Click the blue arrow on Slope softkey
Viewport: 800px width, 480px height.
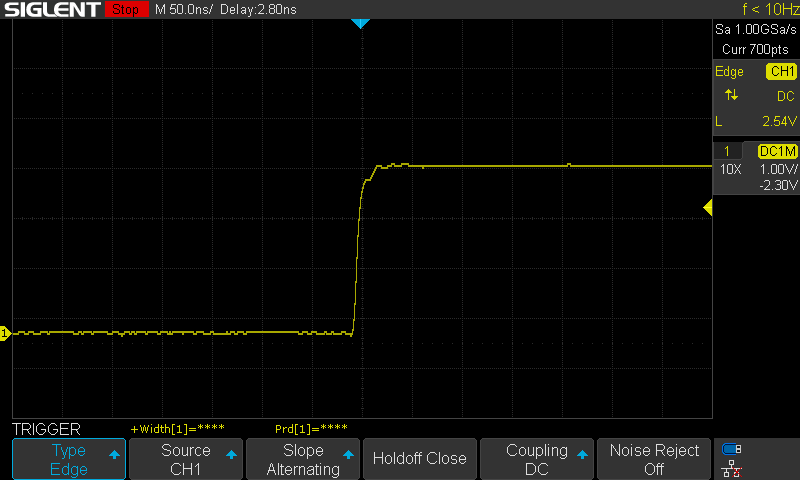348,454
